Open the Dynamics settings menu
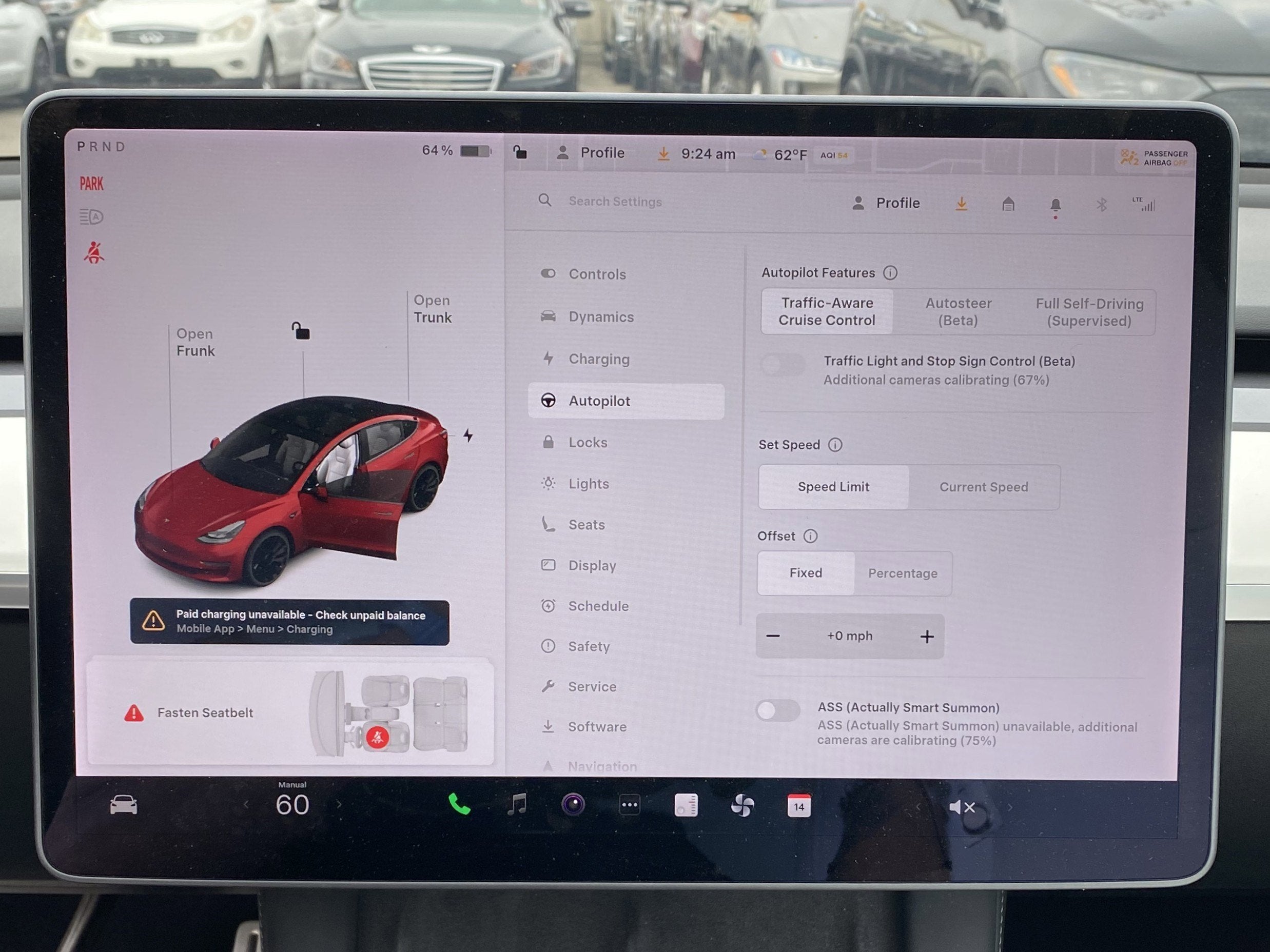Screen dimensions: 1270x952 coord(626,317)
